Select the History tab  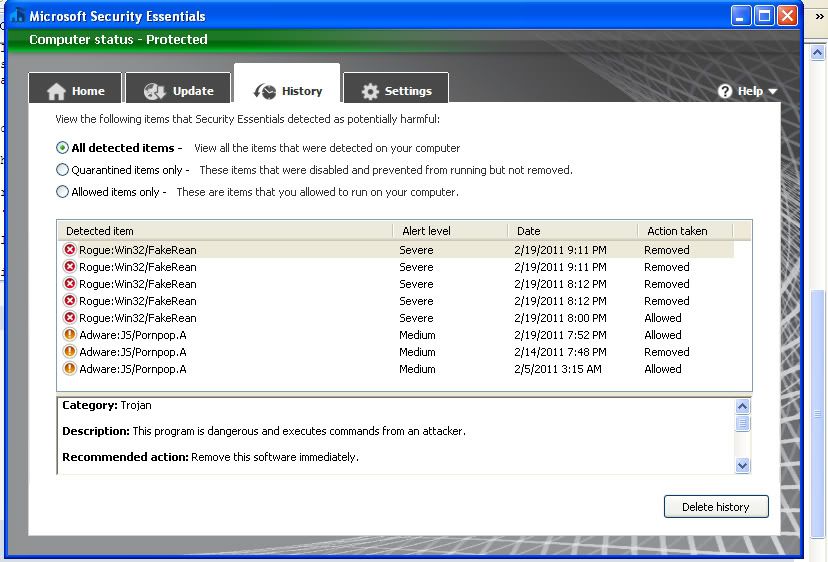coord(287,85)
